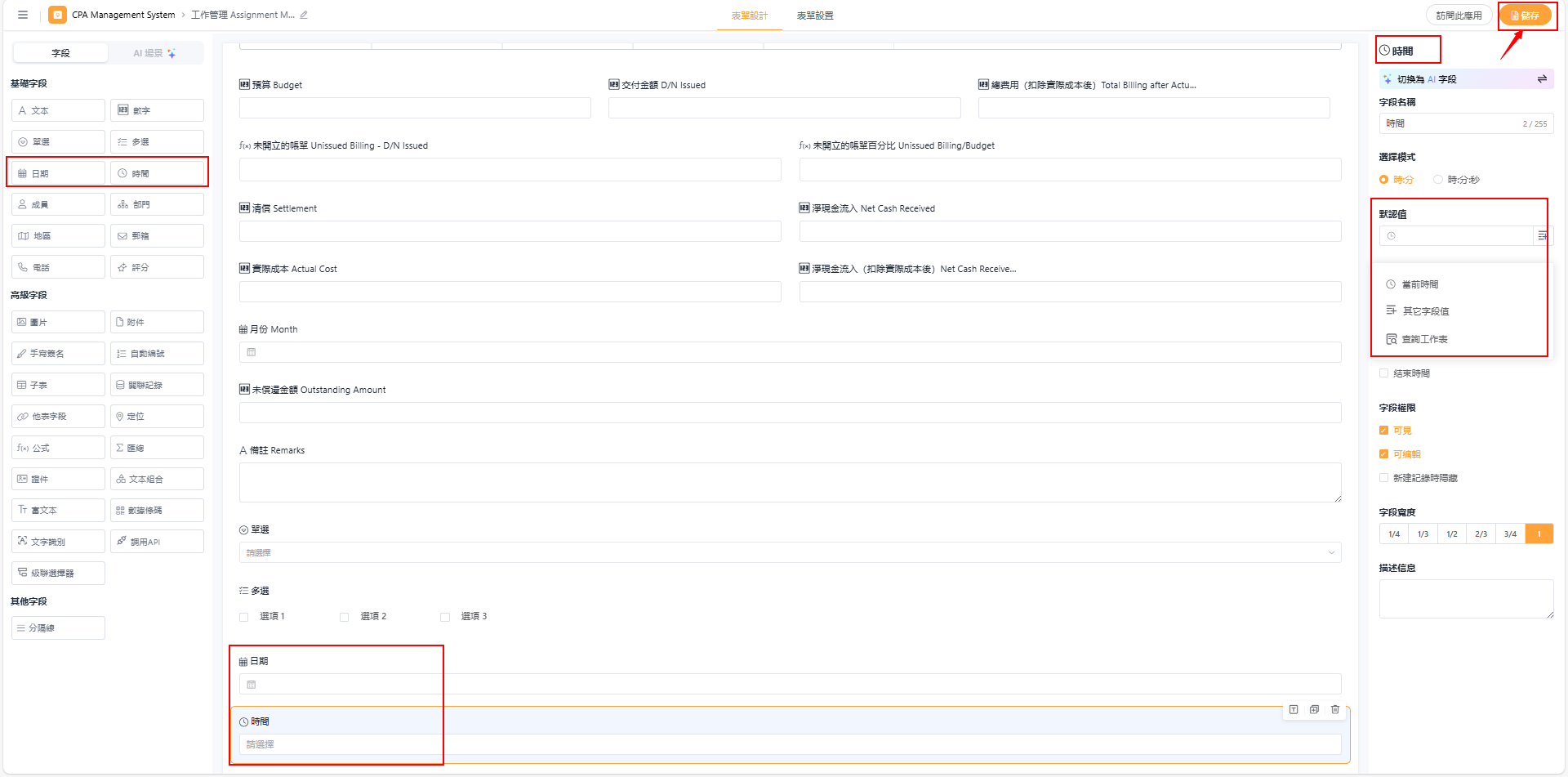Expand the 單選 dropdown in the form
1568x777 pixels.
[790, 552]
